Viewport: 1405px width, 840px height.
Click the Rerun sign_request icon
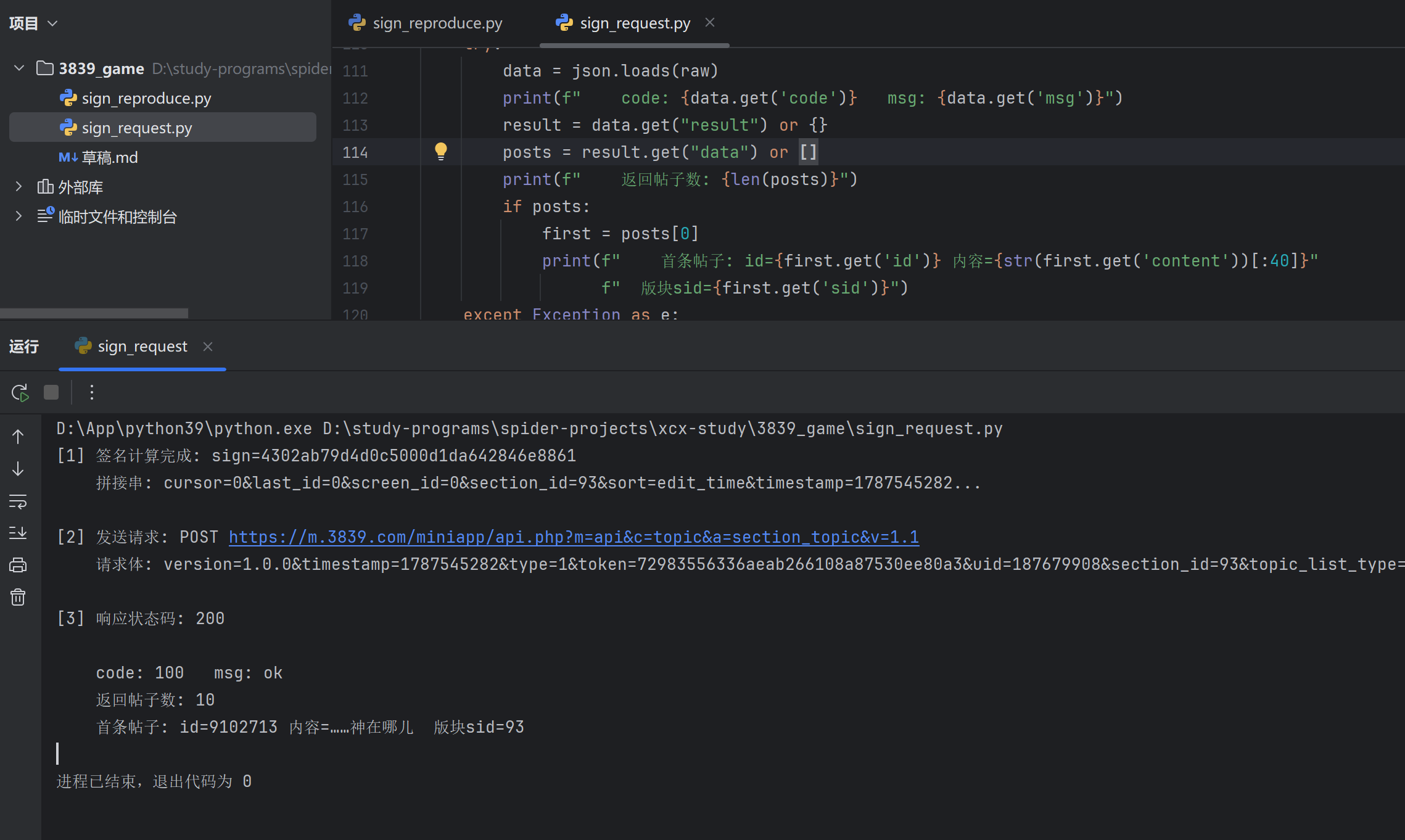[x=20, y=392]
